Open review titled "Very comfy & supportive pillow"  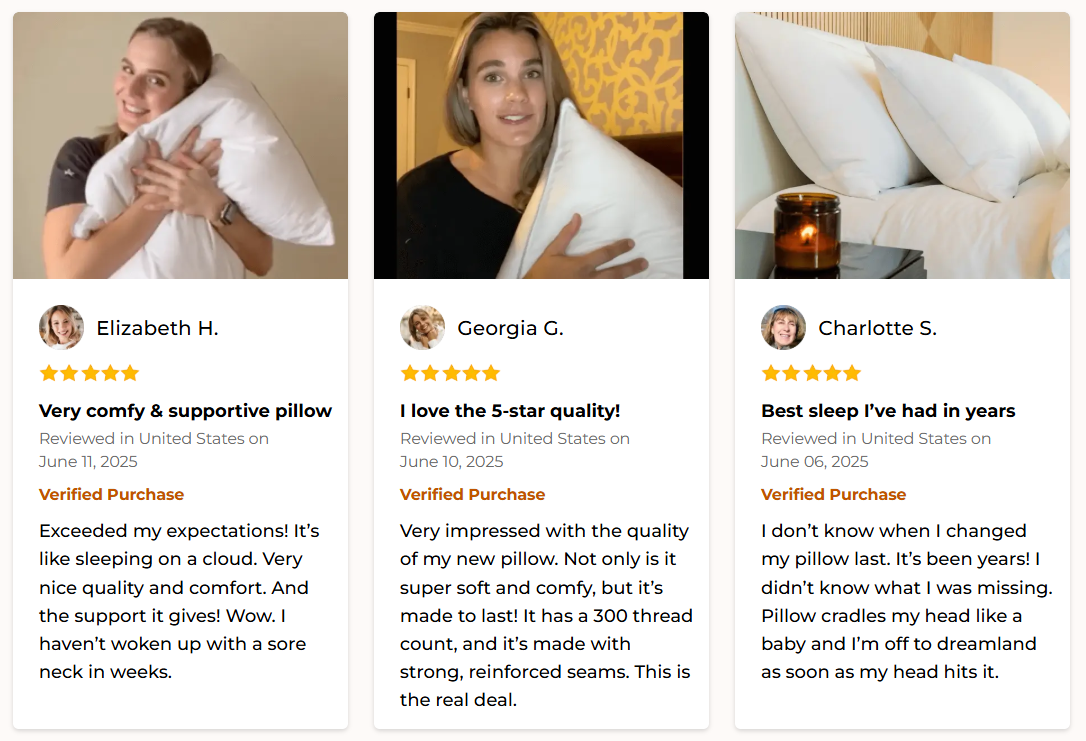(x=185, y=411)
